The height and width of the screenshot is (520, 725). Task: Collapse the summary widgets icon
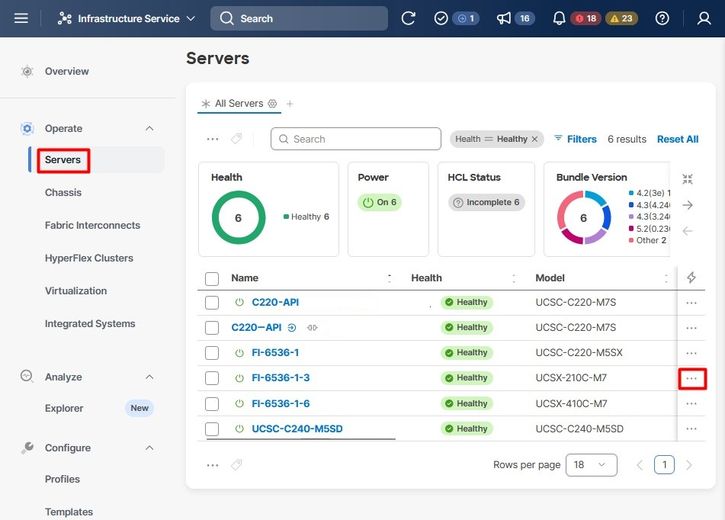click(x=688, y=179)
